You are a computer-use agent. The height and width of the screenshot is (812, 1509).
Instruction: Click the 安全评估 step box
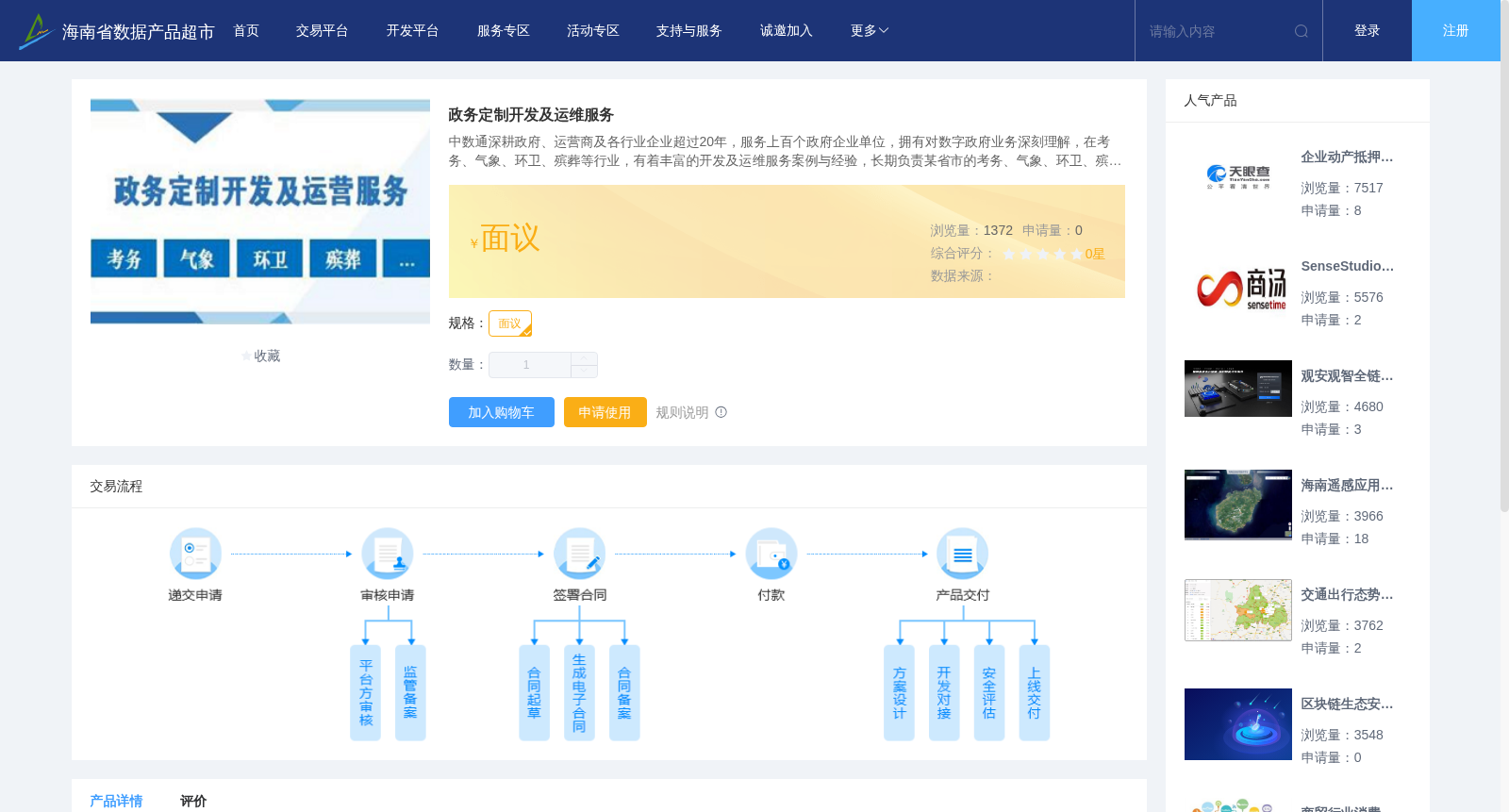(989, 693)
